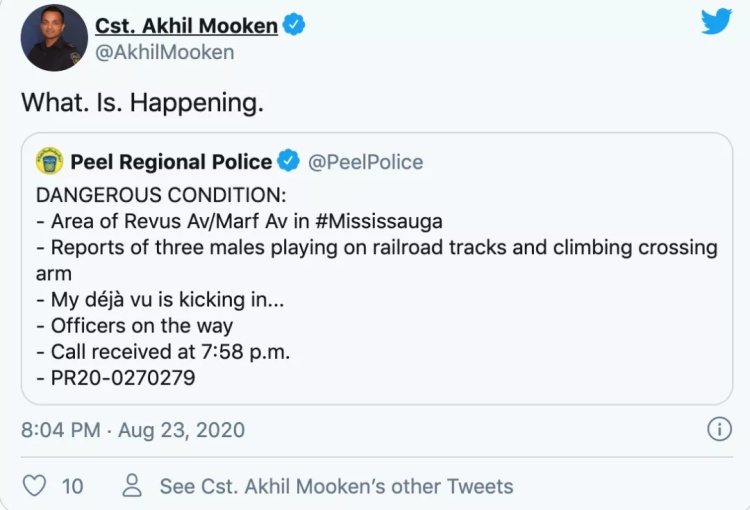Screen dimensions: 750x510
Task: Click the @AkhilMooken handle
Action: pos(165,52)
